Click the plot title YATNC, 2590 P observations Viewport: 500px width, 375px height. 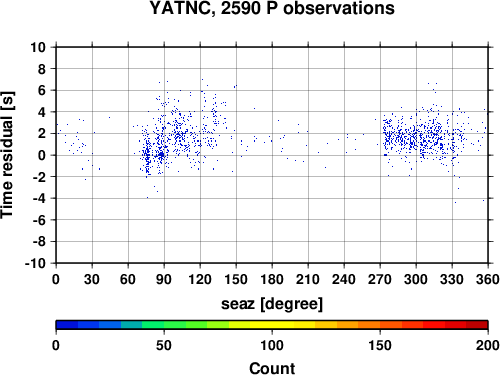tap(272, 8)
